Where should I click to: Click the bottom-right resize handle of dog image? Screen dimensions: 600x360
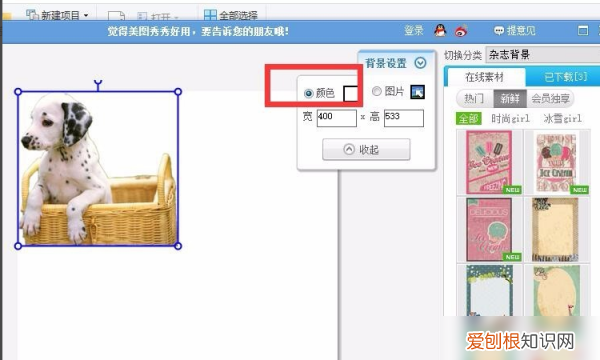pos(178,246)
